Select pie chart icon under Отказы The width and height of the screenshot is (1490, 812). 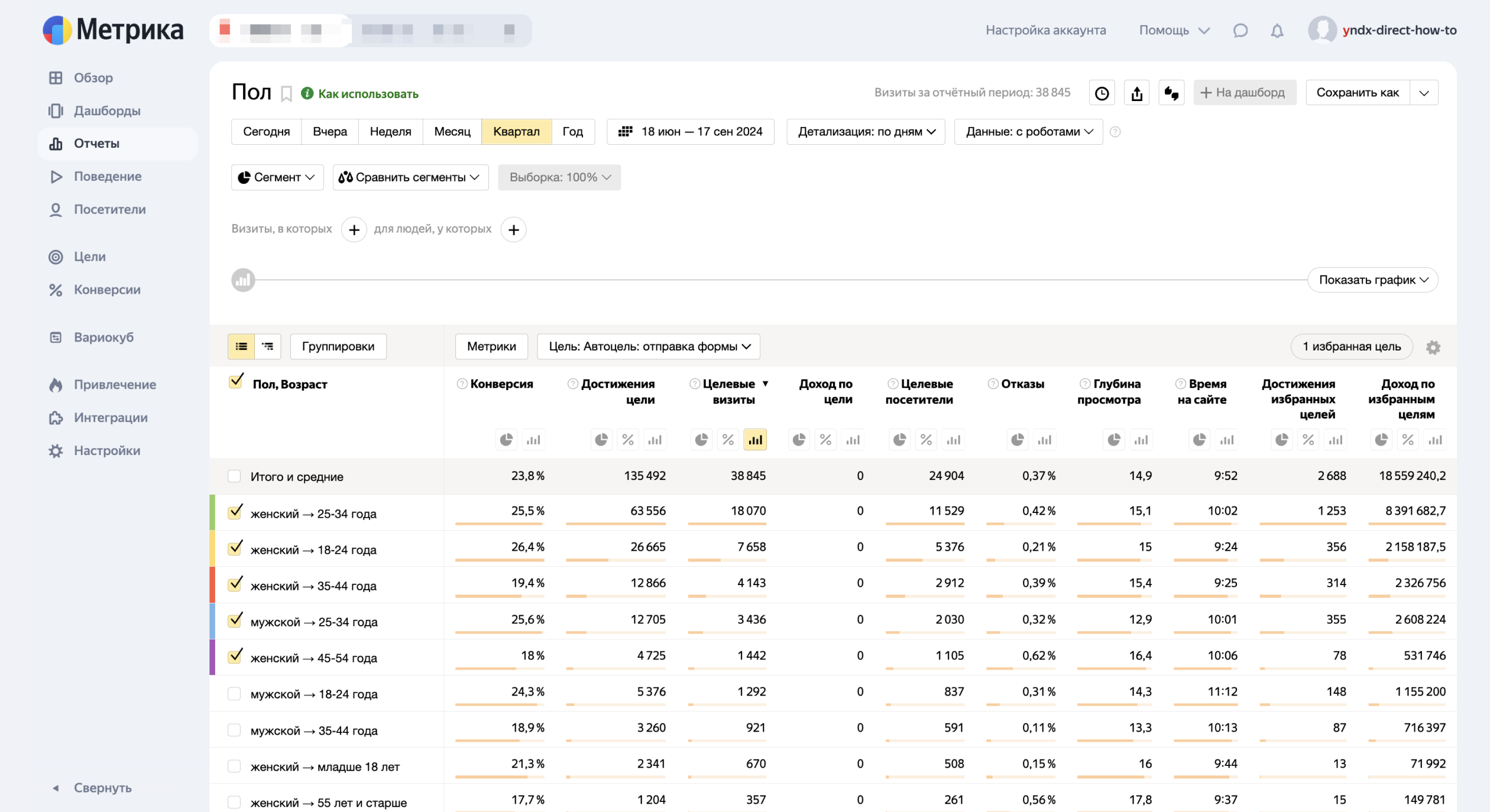pyautogui.click(x=1018, y=440)
